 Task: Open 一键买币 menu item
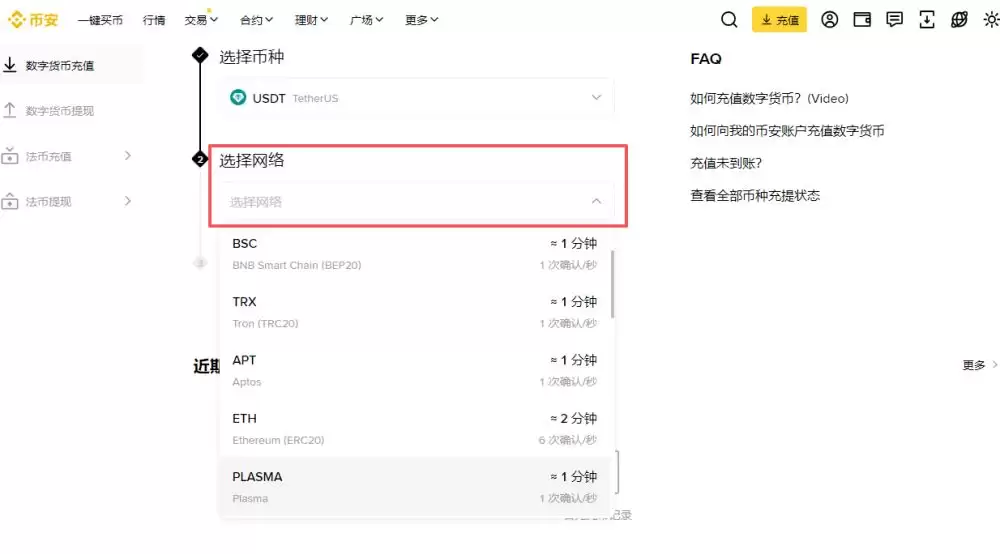pos(100,20)
